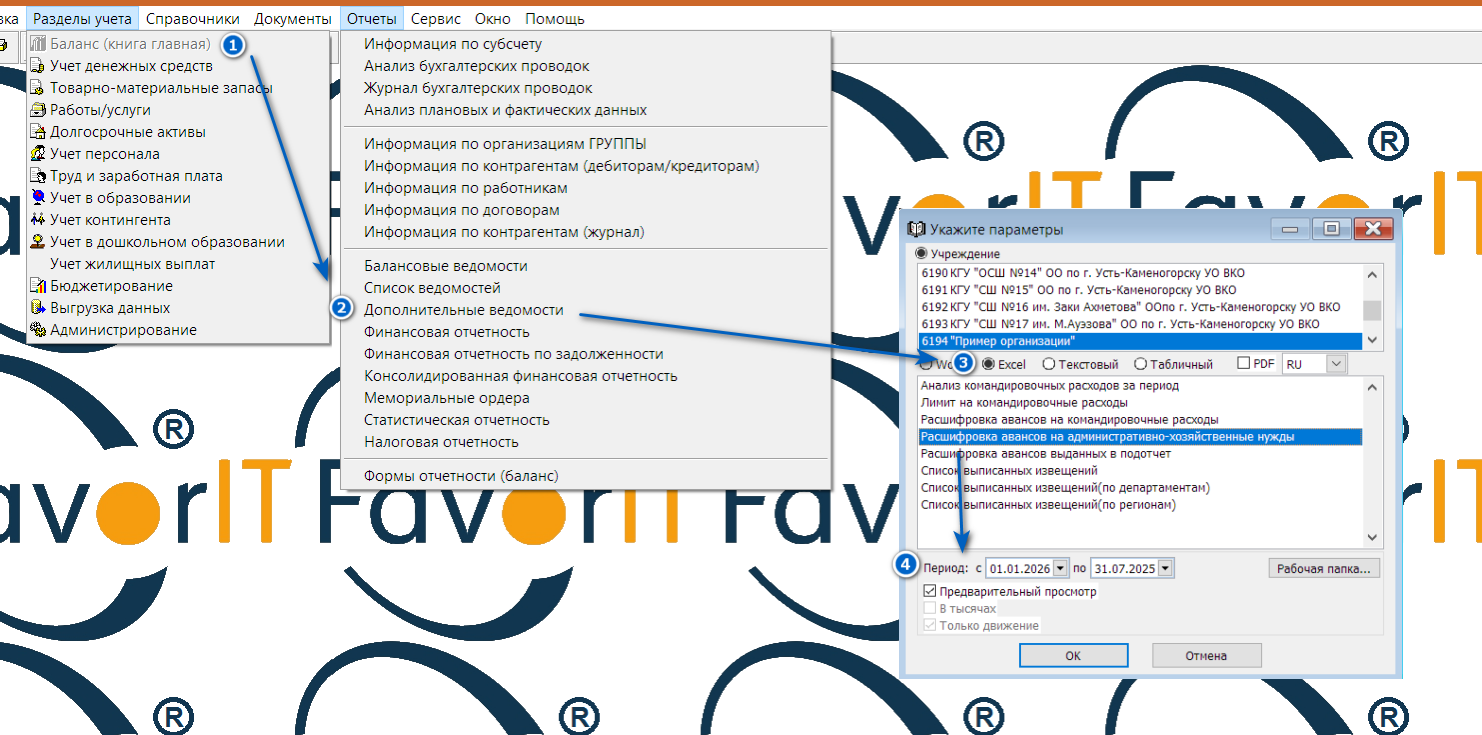Select the Excel output format radio button
Viewport: 1482px width, 735px height.
point(988,365)
